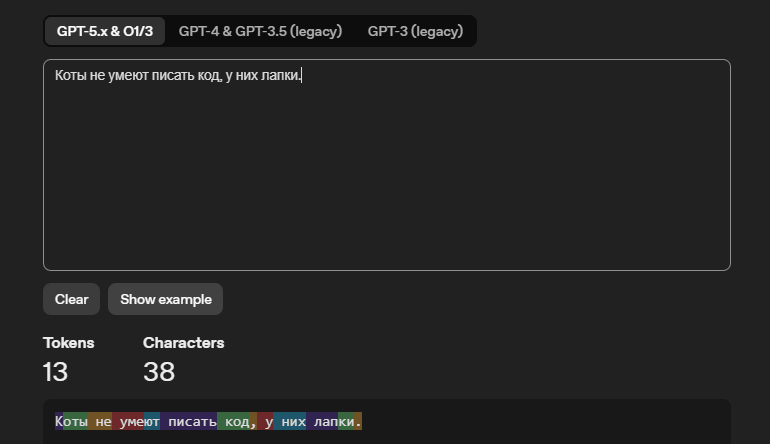Click the red 'уме' token
This screenshot has width=770, height=444.
point(128,421)
